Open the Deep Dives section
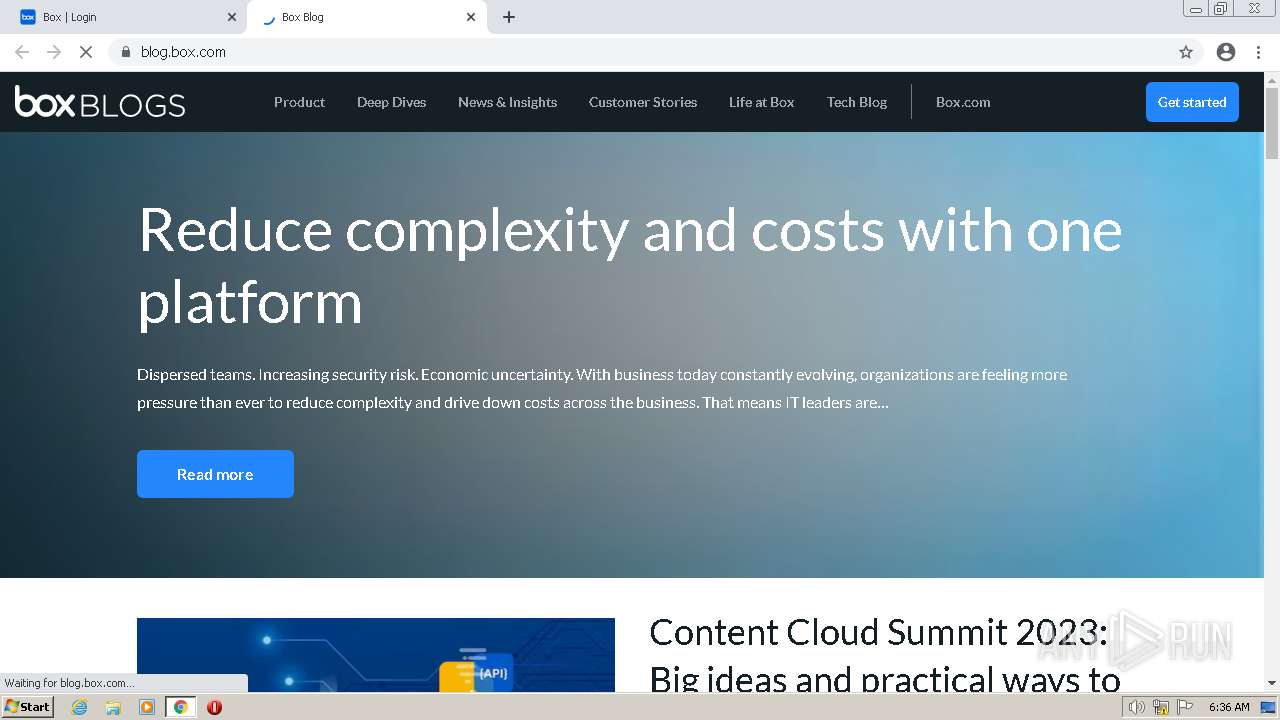This screenshot has height=720, width=1280. 391,102
